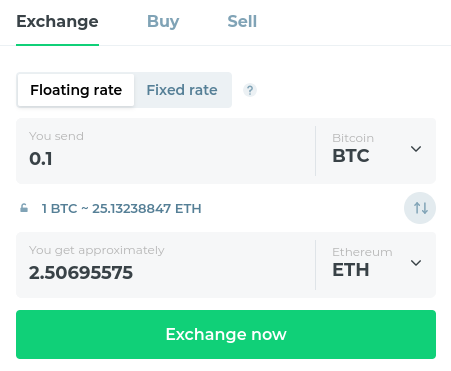Click the 1 BTC ~ 25.13238847 ETH rate

[121, 209]
